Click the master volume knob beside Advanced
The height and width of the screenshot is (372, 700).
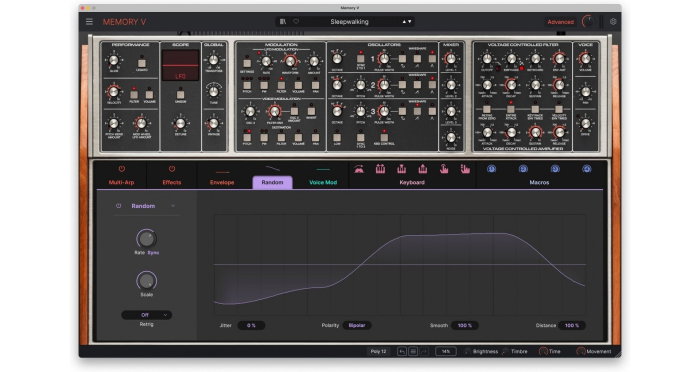(588, 21)
